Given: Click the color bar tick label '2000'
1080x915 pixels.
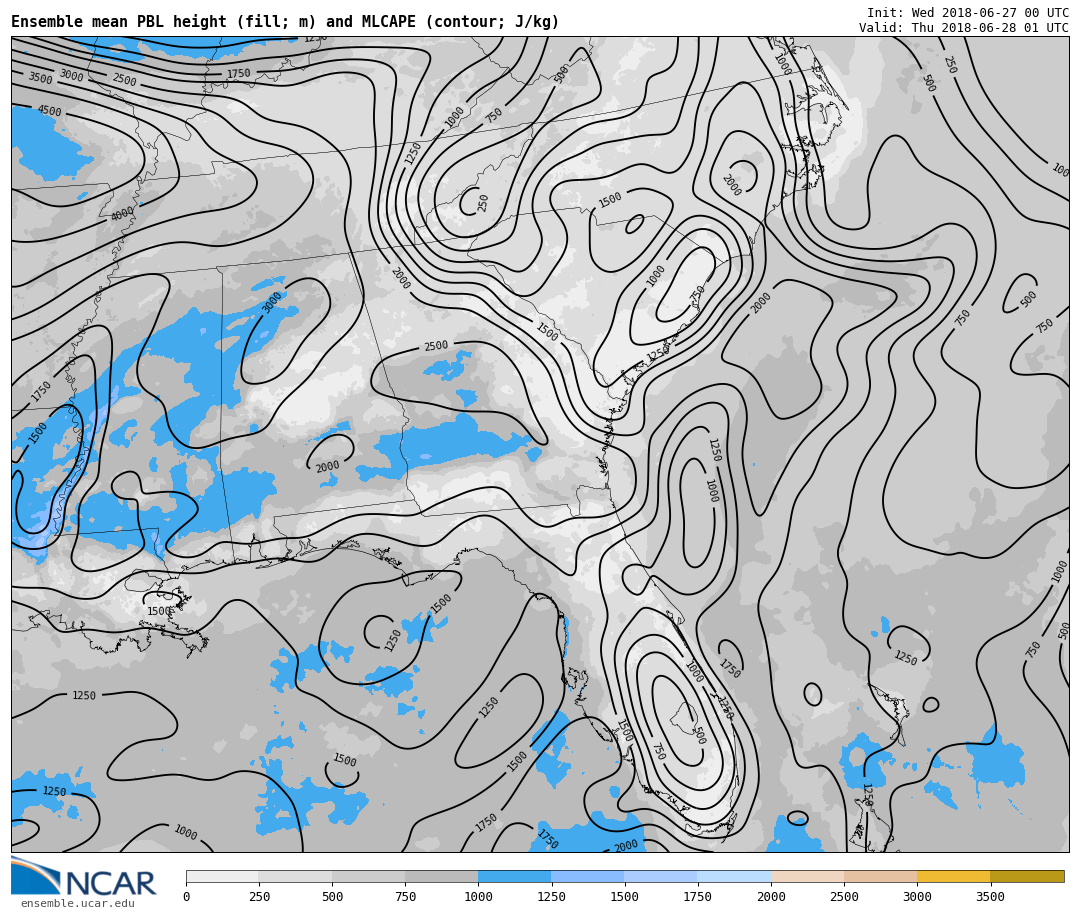Looking at the screenshot, I should click(x=771, y=896).
